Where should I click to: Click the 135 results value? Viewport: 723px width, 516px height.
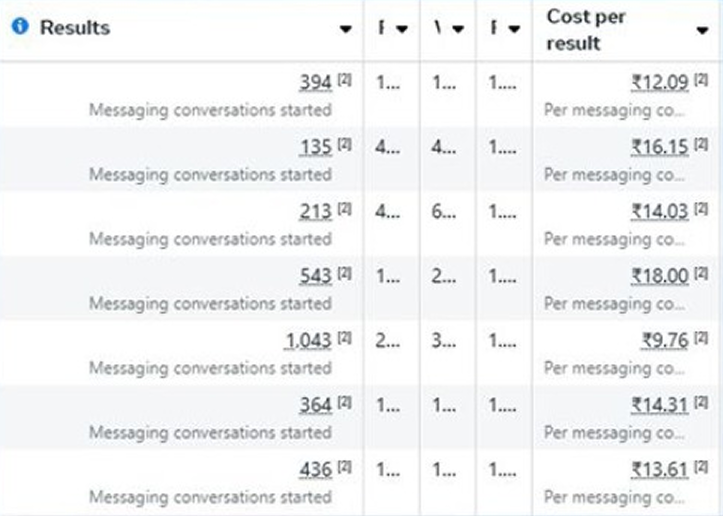(x=315, y=148)
